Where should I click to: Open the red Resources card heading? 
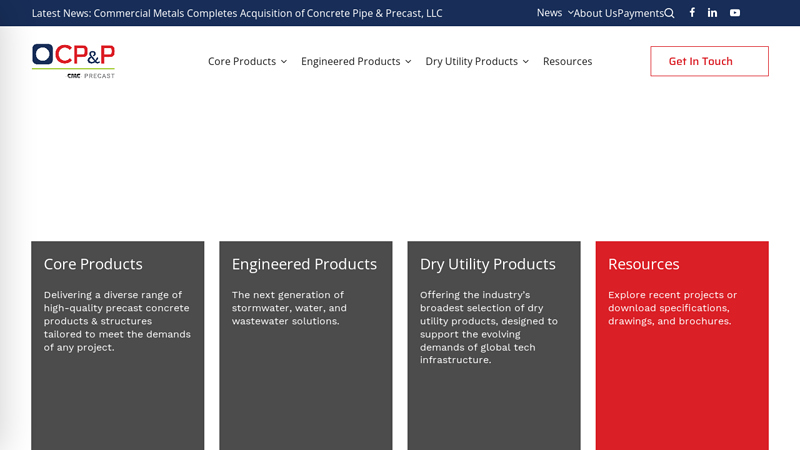click(x=643, y=264)
